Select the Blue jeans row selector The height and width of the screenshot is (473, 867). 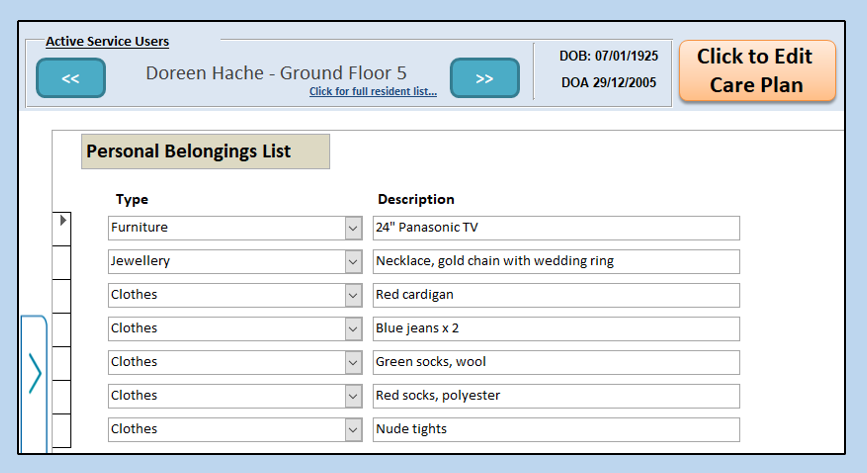62,328
